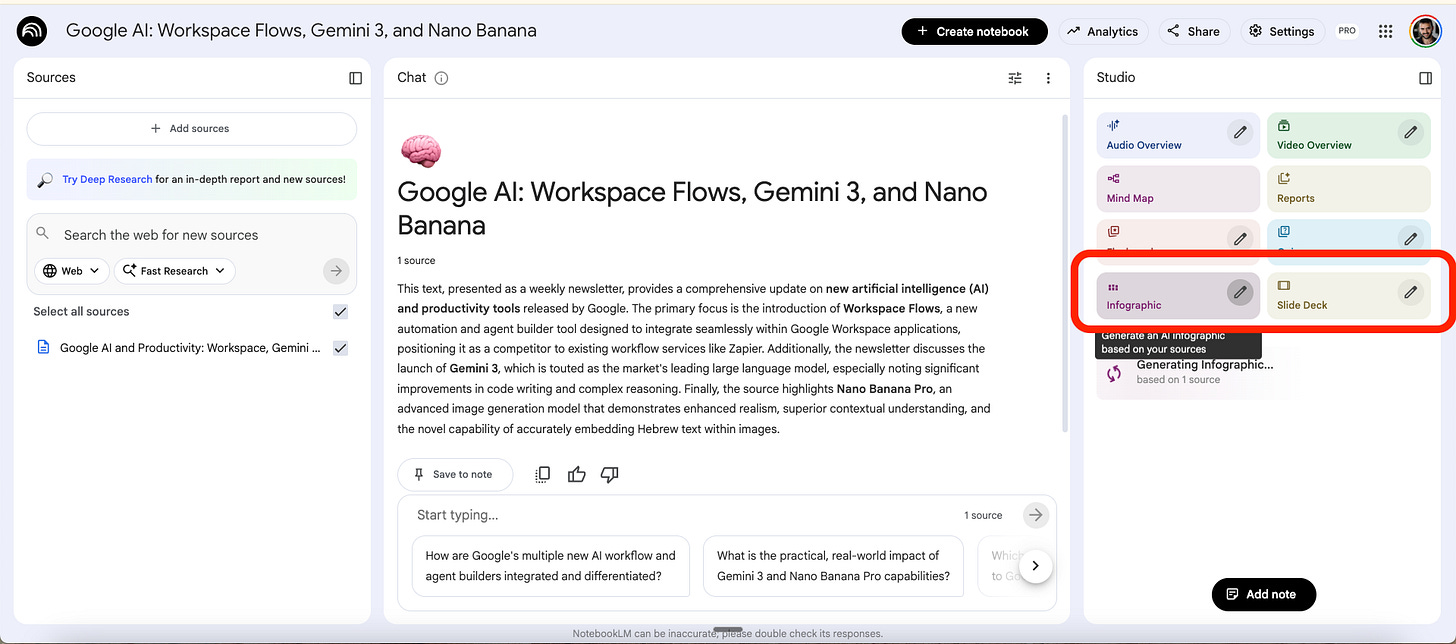Viewport: 1456px width, 644px height.
Task: Uncheck the Google AI and Productivity source
Action: (x=340, y=348)
